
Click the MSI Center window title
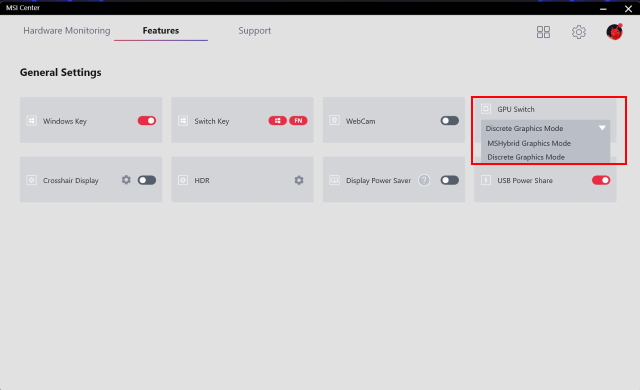point(23,8)
